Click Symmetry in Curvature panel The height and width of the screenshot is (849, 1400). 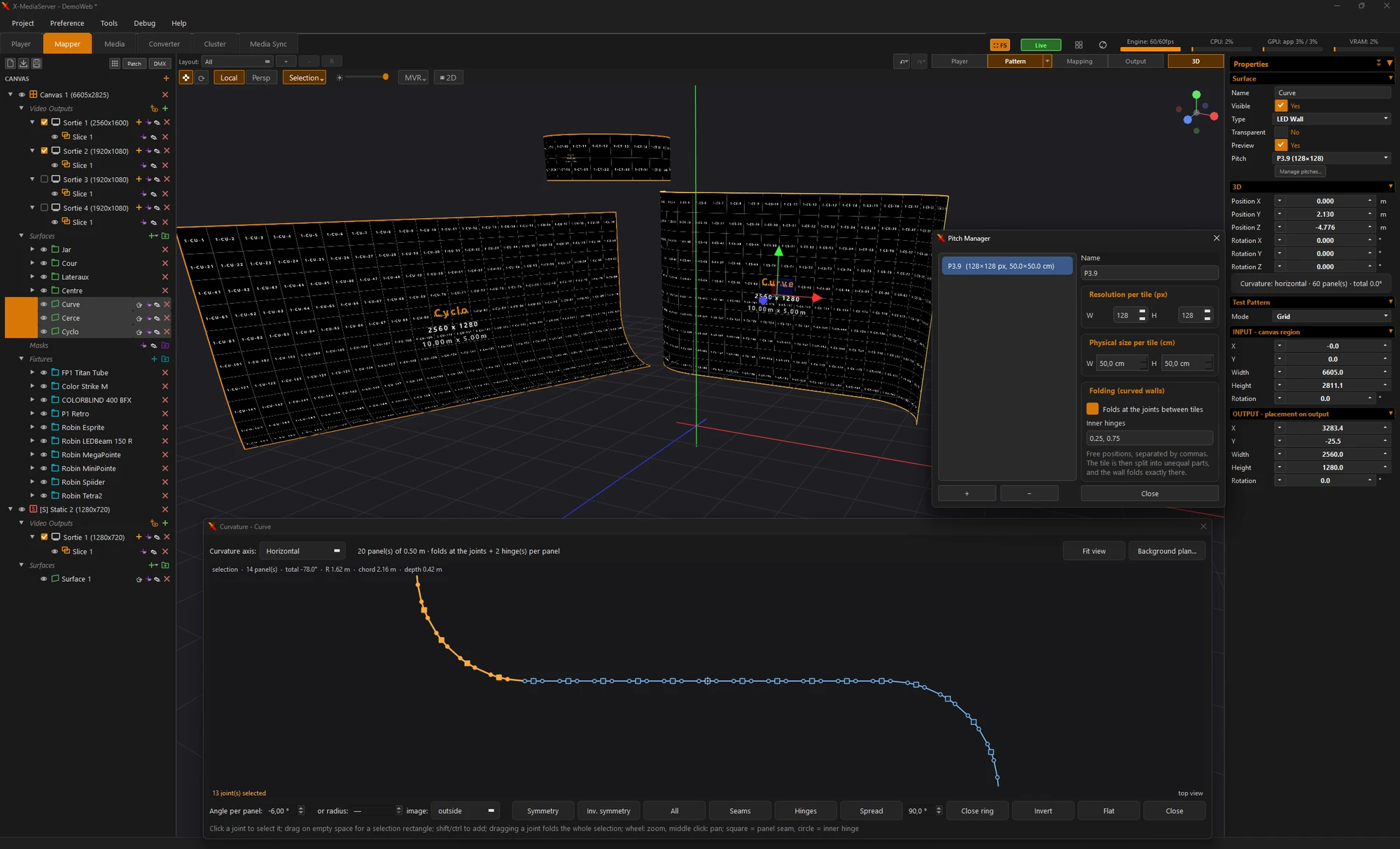(x=542, y=811)
